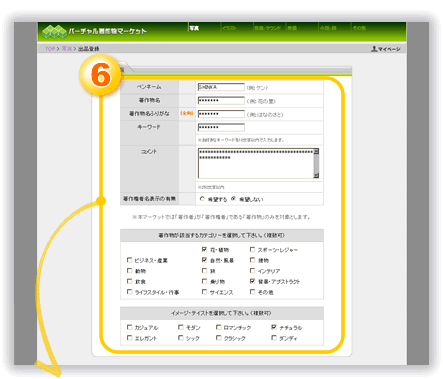Follow the TOP breadcrumb link
443x379 pixels.
[x=50, y=49]
